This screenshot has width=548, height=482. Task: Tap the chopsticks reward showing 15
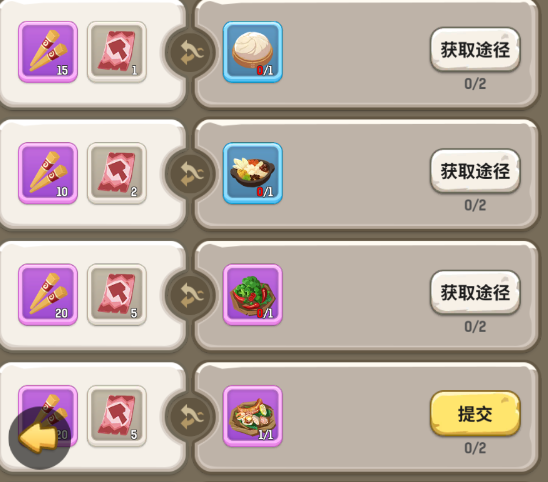coord(48,52)
